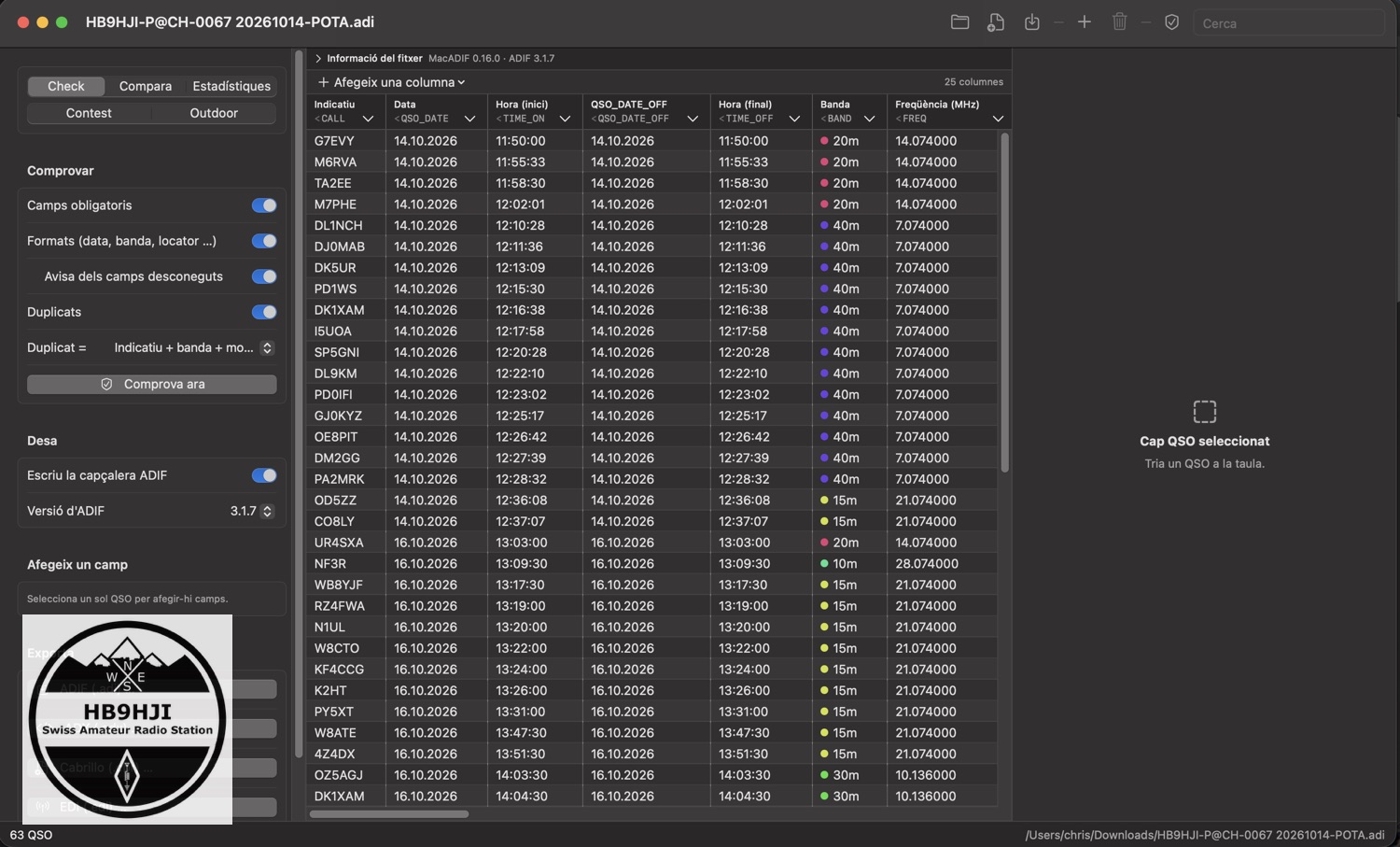Screen dimensions: 1400x847
Task: Select the I5UOA callsign cell
Action: pos(333,331)
